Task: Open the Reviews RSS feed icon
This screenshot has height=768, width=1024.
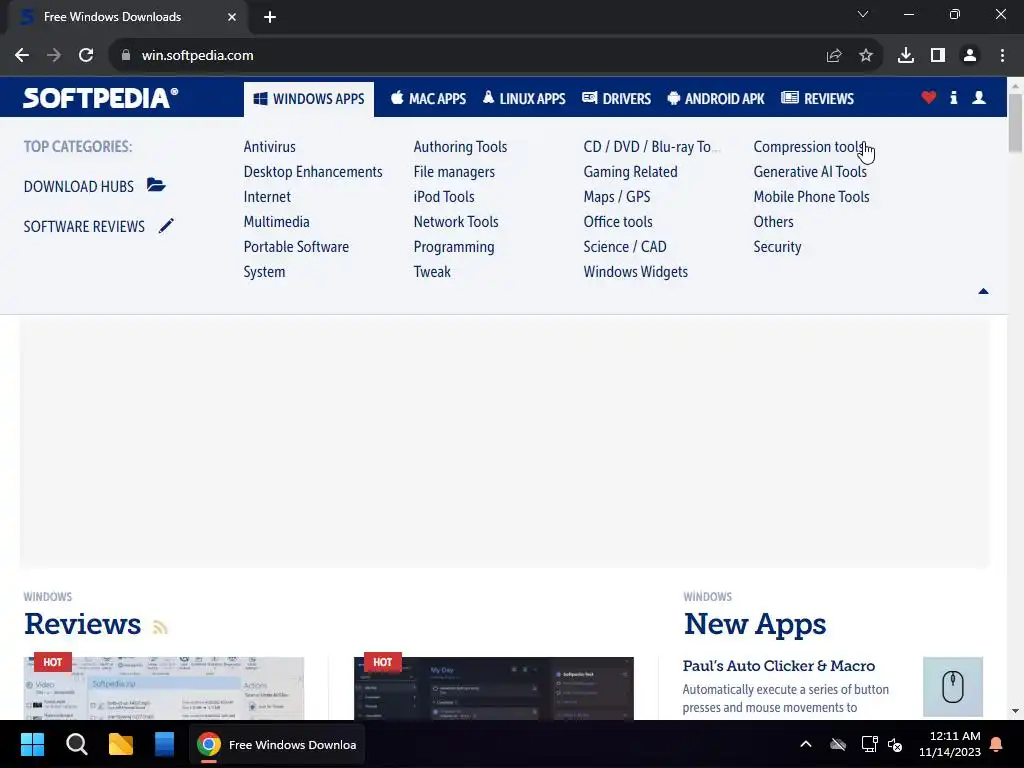Action: click(160, 627)
